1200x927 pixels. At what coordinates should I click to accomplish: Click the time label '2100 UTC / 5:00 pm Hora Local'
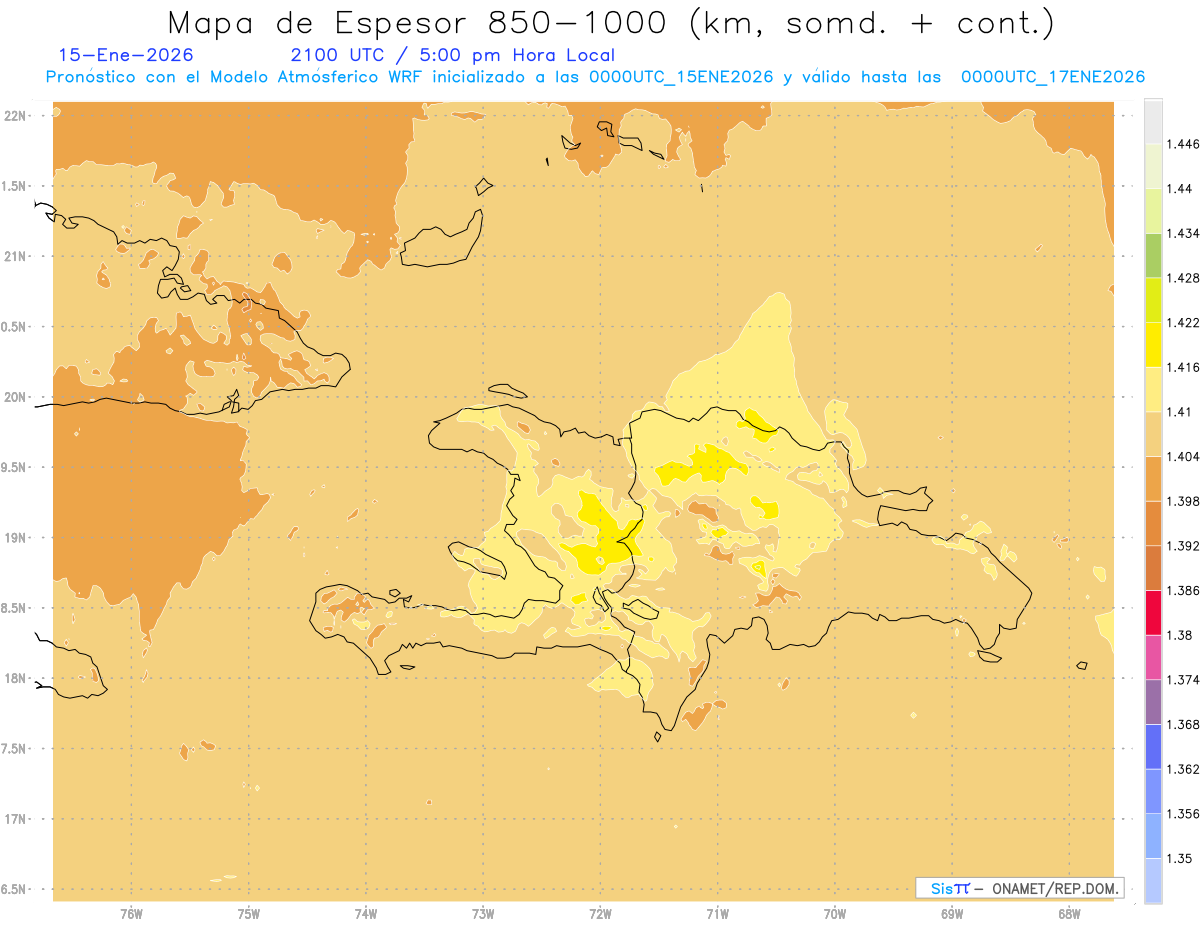pyautogui.click(x=452, y=55)
